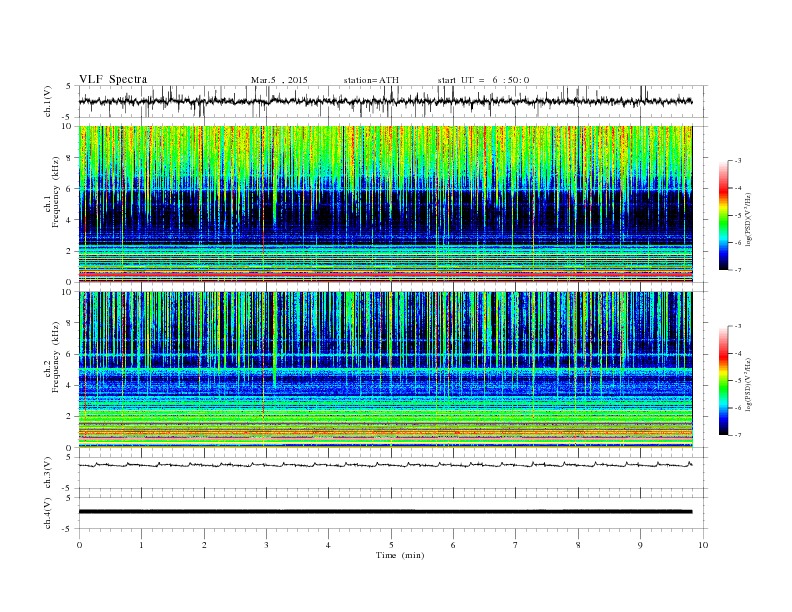Image resolution: width=792 pixels, height=612 pixels.
Task: Click the time axis tick label "7"
Action: [x=516, y=545]
